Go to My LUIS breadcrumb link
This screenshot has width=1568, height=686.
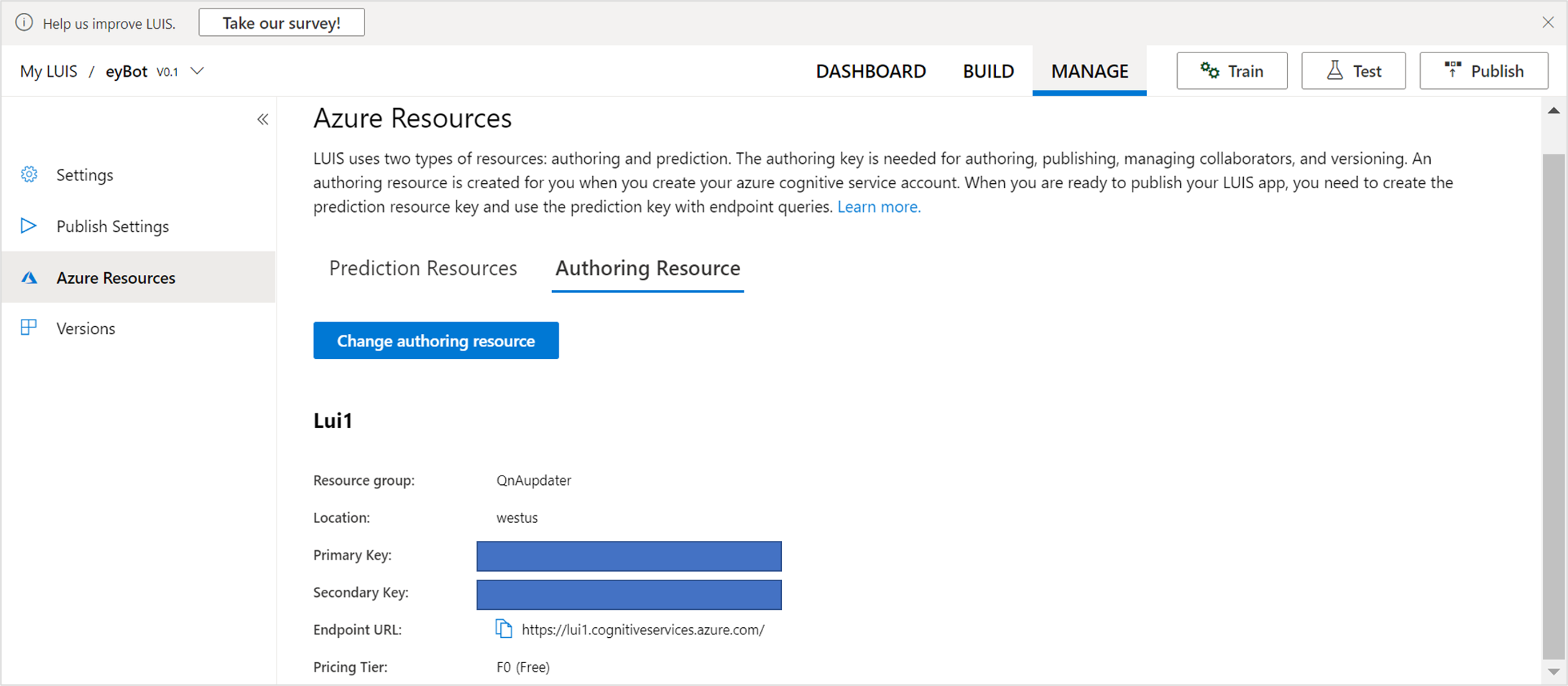click(x=49, y=71)
